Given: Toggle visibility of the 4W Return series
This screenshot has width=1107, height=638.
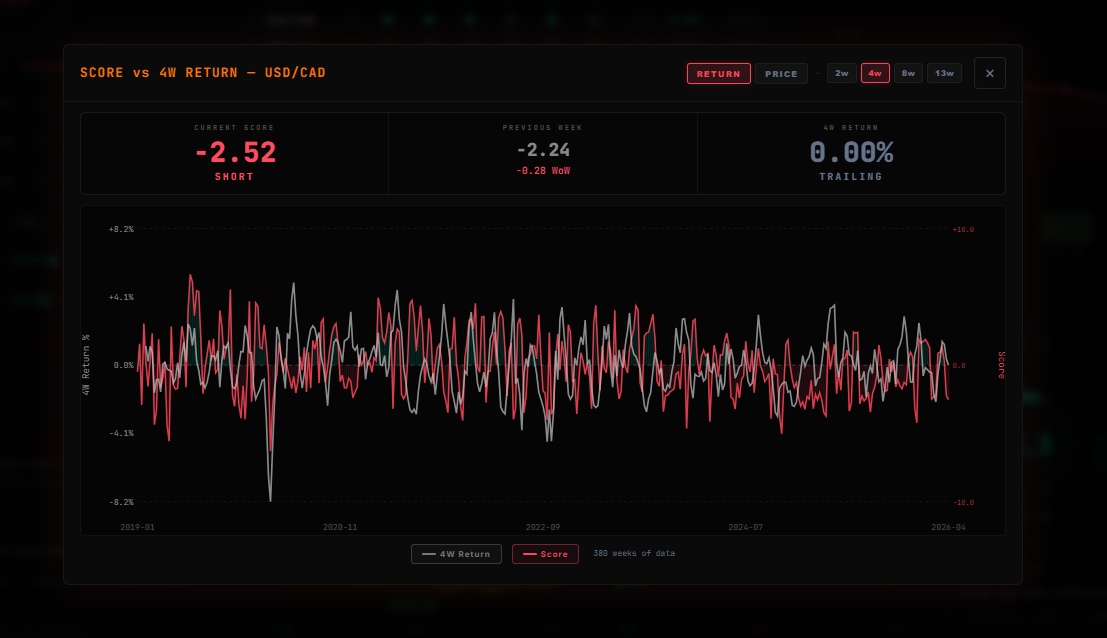Looking at the screenshot, I should tap(456, 553).
